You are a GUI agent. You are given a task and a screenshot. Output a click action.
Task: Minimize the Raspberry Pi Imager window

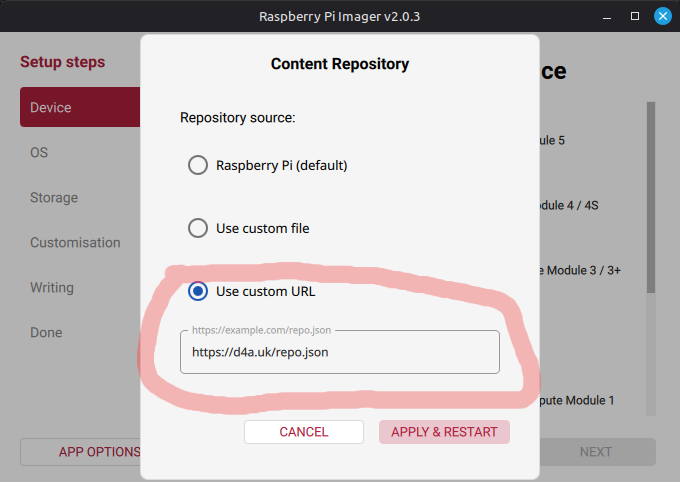click(607, 16)
